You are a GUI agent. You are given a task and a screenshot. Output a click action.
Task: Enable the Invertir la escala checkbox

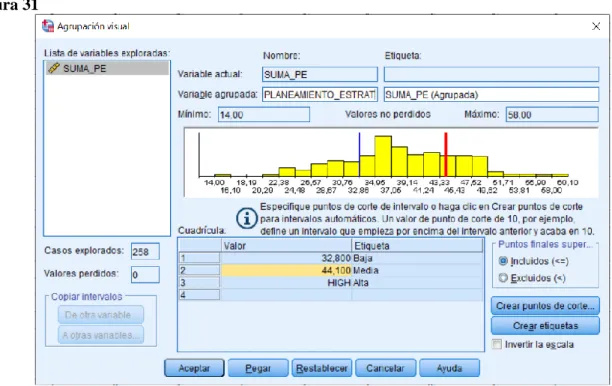(x=496, y=344)
